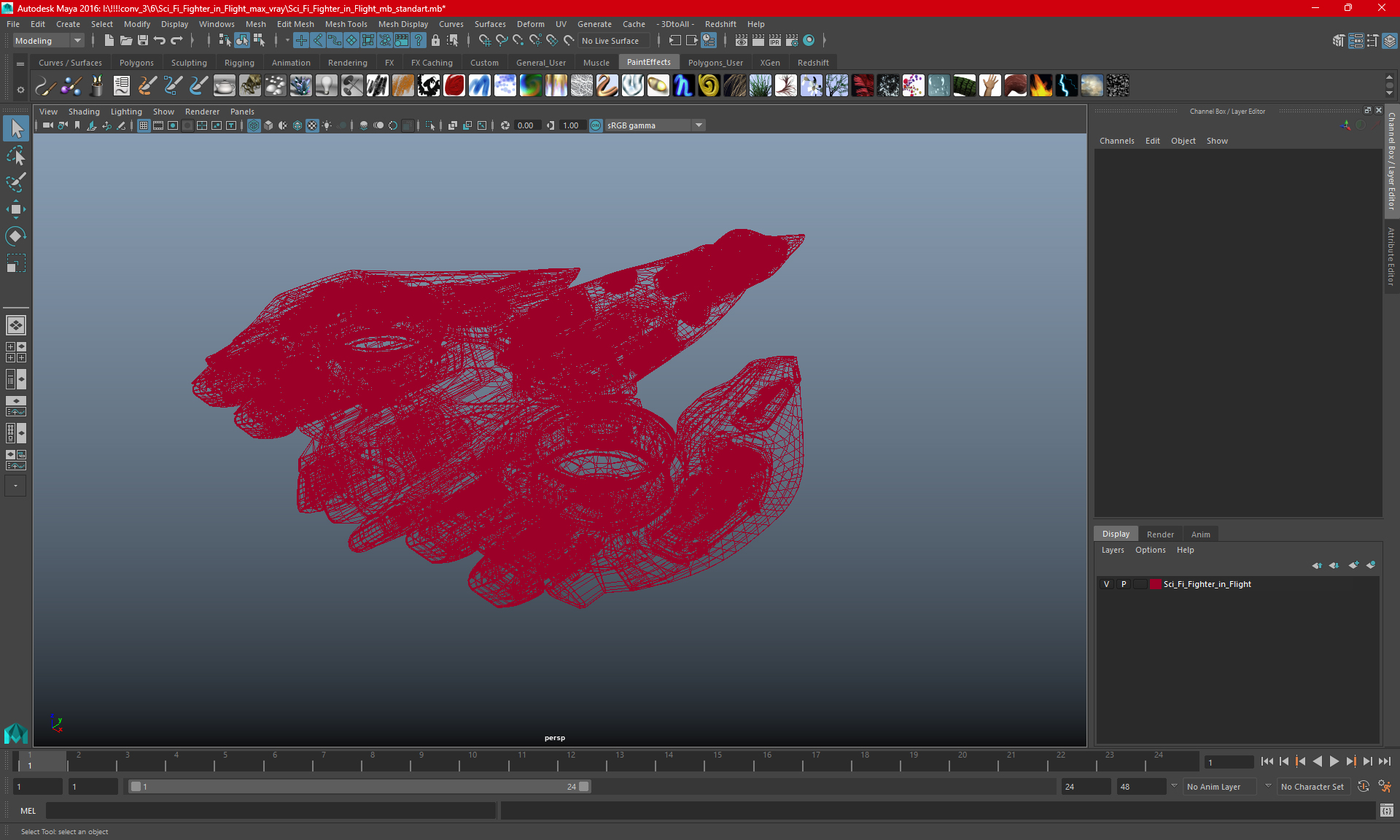Switch to four-view panel layout

point(16,352)
